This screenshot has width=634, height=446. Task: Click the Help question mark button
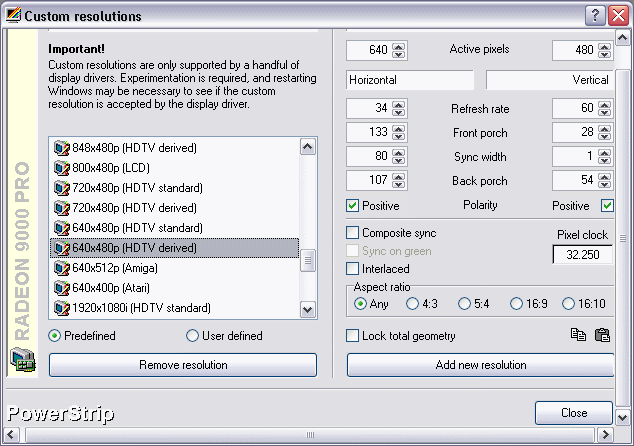(x=595, y=16)
